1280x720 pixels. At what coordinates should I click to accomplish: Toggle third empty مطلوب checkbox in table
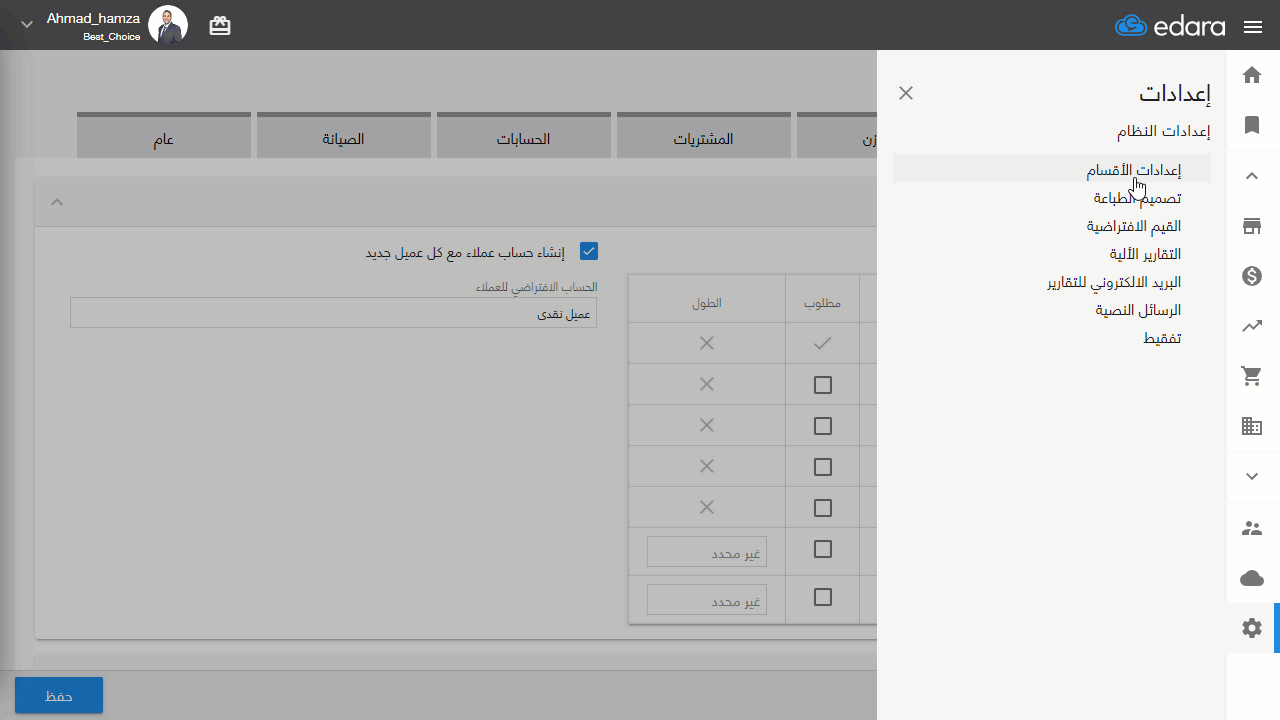coord(823,467)
